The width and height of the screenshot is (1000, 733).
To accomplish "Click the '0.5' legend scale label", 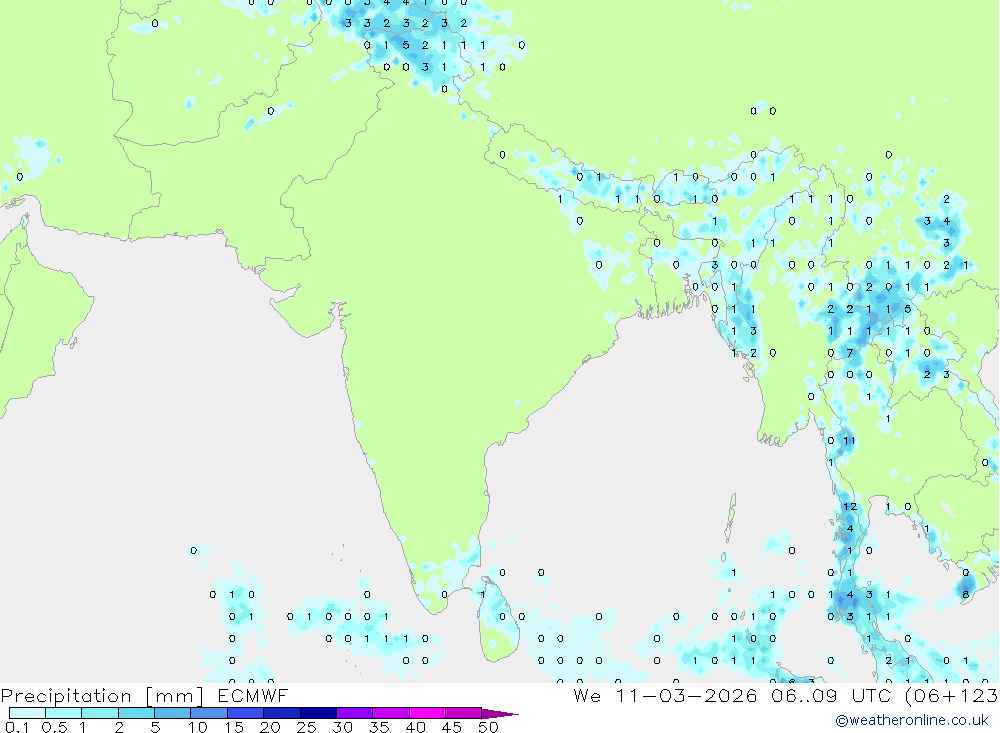I will click(x=54, y=727).
